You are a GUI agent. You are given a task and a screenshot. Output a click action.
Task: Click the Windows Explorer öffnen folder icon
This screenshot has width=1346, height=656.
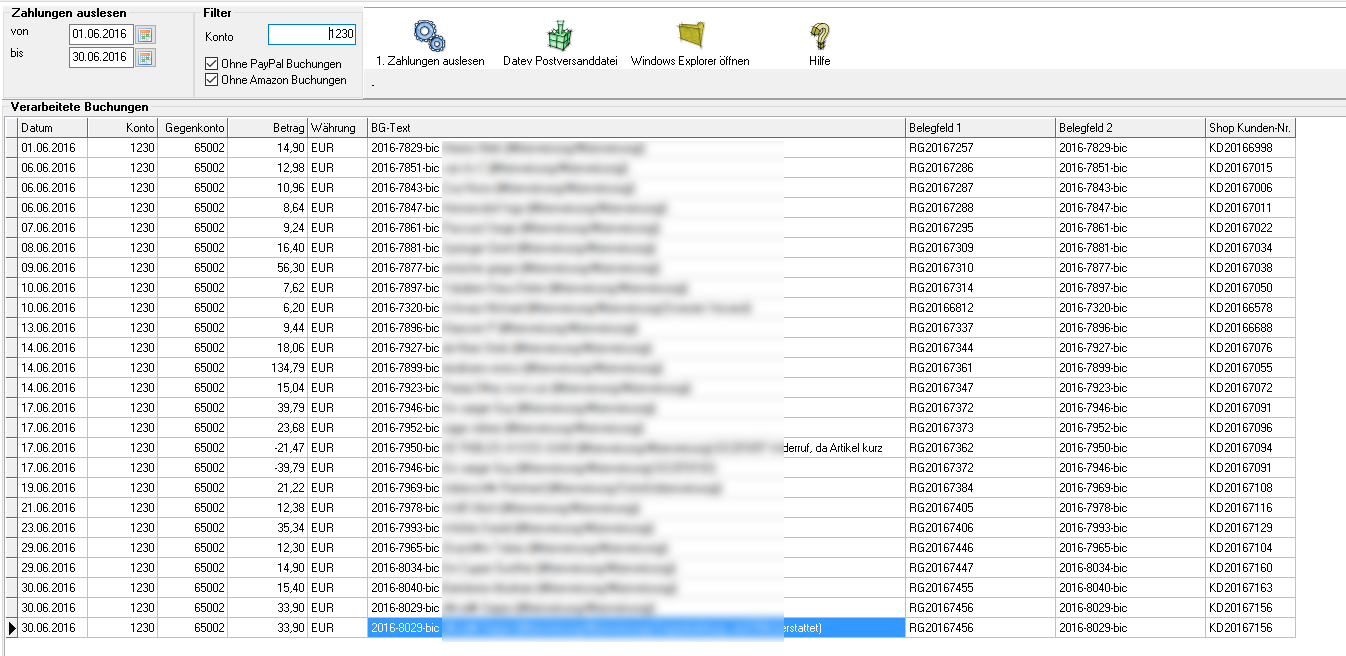(x=690, y=35)
